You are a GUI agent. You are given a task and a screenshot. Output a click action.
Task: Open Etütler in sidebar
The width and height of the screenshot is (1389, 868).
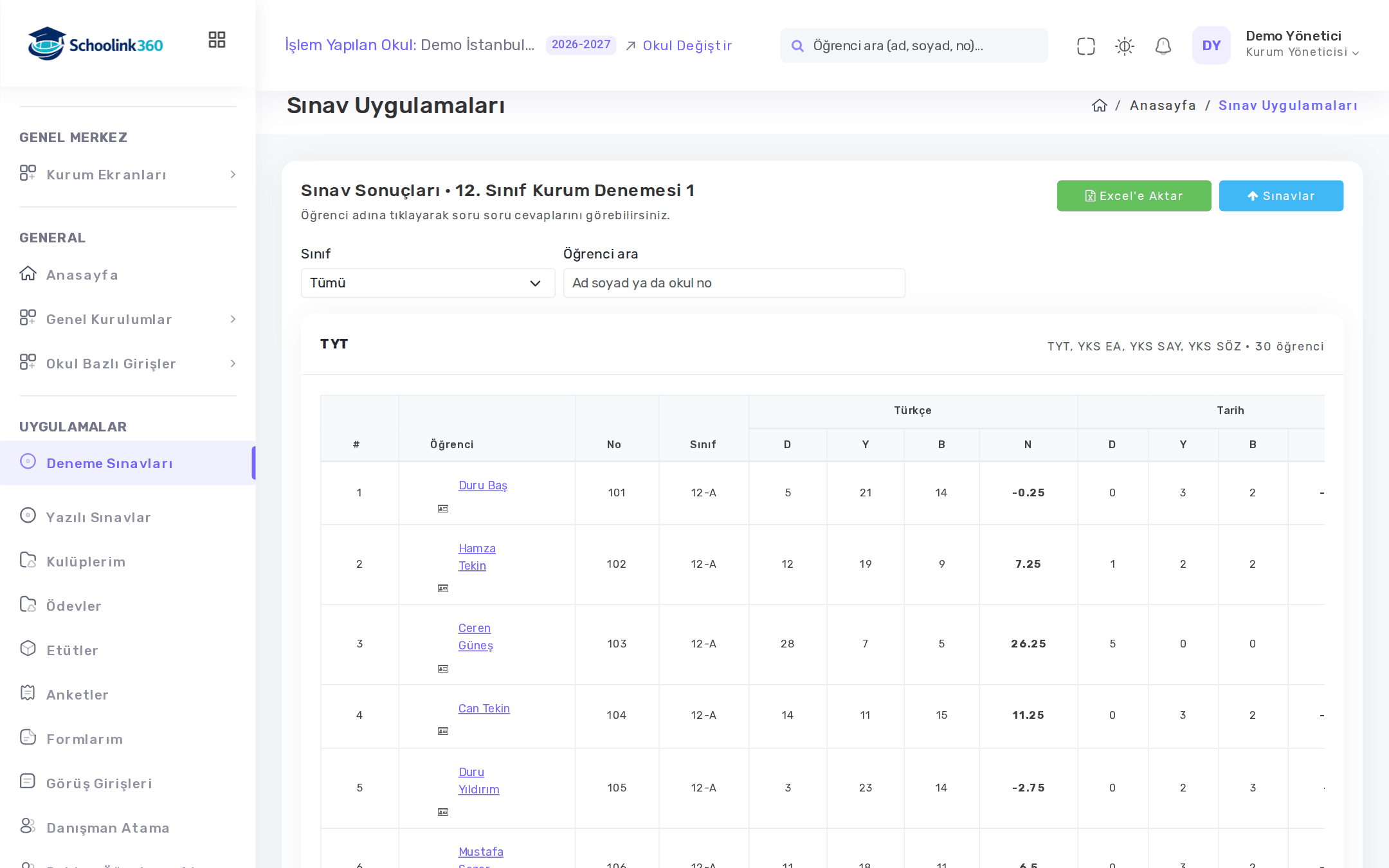128,650
